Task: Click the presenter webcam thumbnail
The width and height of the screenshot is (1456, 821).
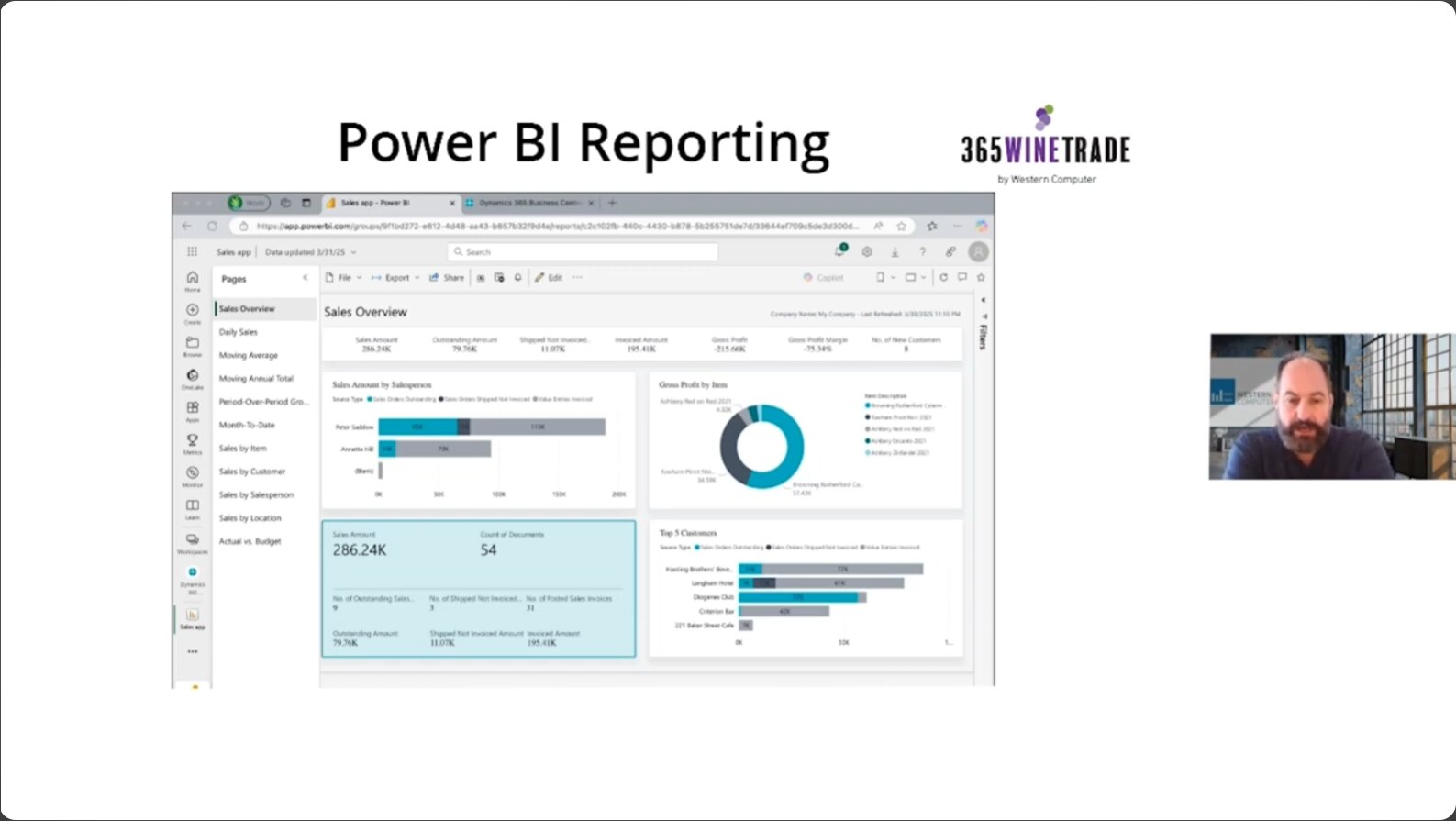Action: 1332,406
